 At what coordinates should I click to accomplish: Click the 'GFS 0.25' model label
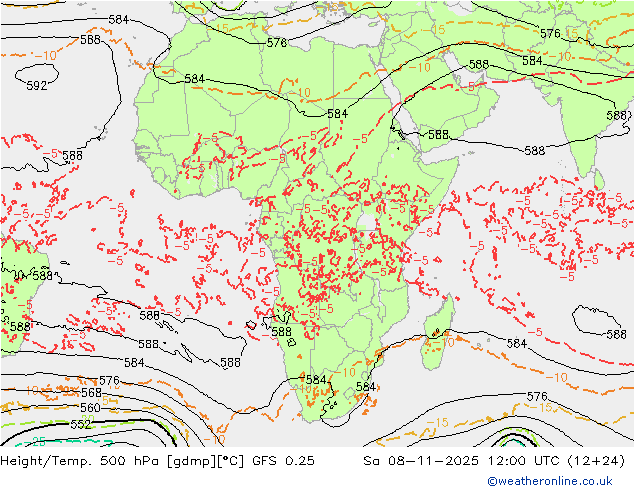point(283,460)
